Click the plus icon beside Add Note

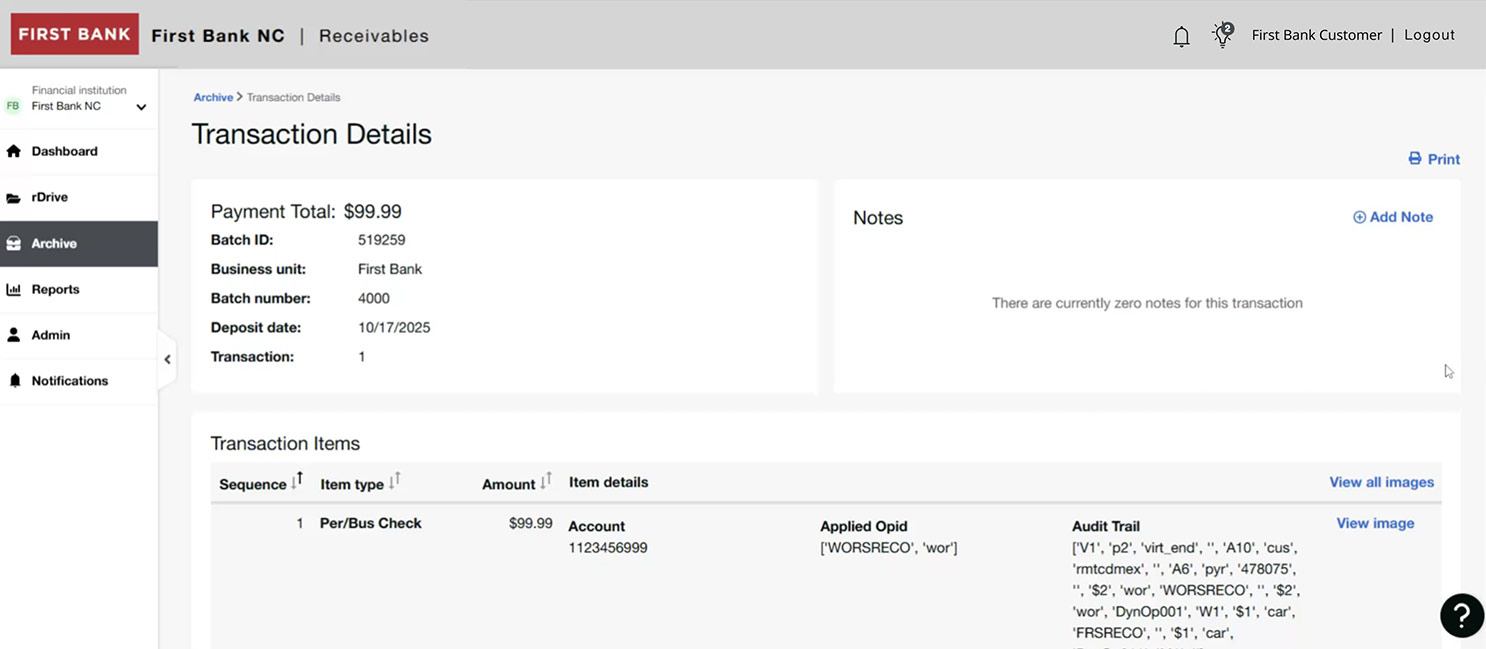1359,217
